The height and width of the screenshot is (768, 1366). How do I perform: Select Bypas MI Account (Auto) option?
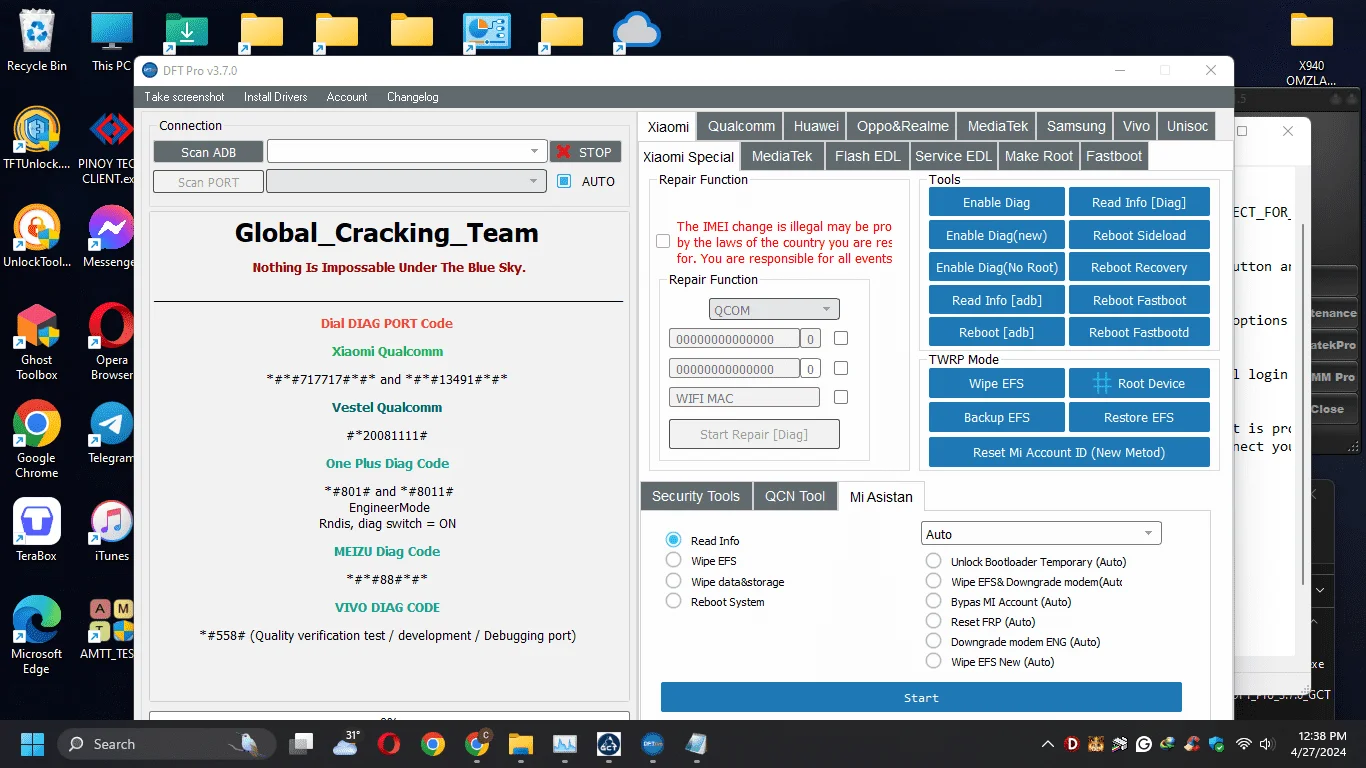(933, 601)
